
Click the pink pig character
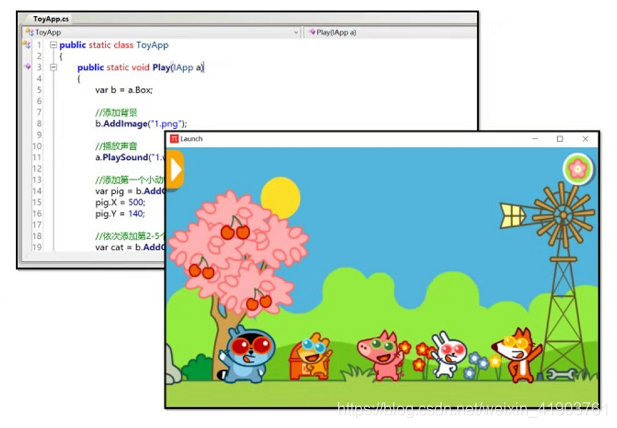click(381, 356)
